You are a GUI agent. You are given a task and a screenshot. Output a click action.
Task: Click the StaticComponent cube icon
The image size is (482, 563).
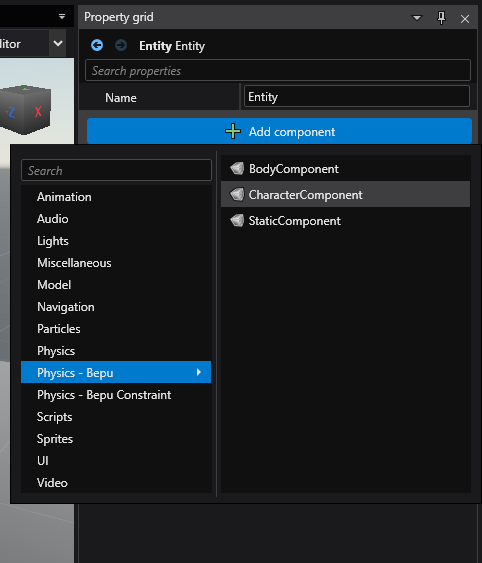coord(237,220)
